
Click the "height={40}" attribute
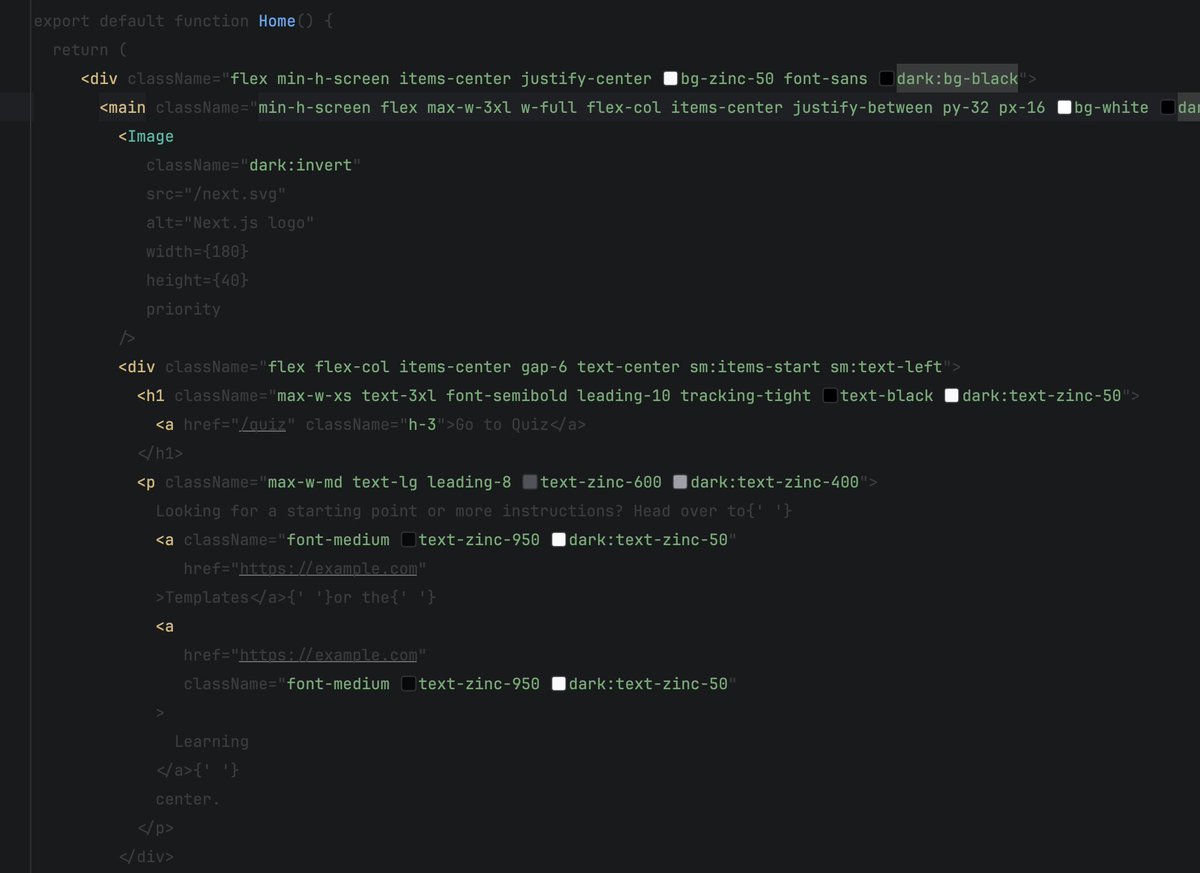(x=197, y=281)
